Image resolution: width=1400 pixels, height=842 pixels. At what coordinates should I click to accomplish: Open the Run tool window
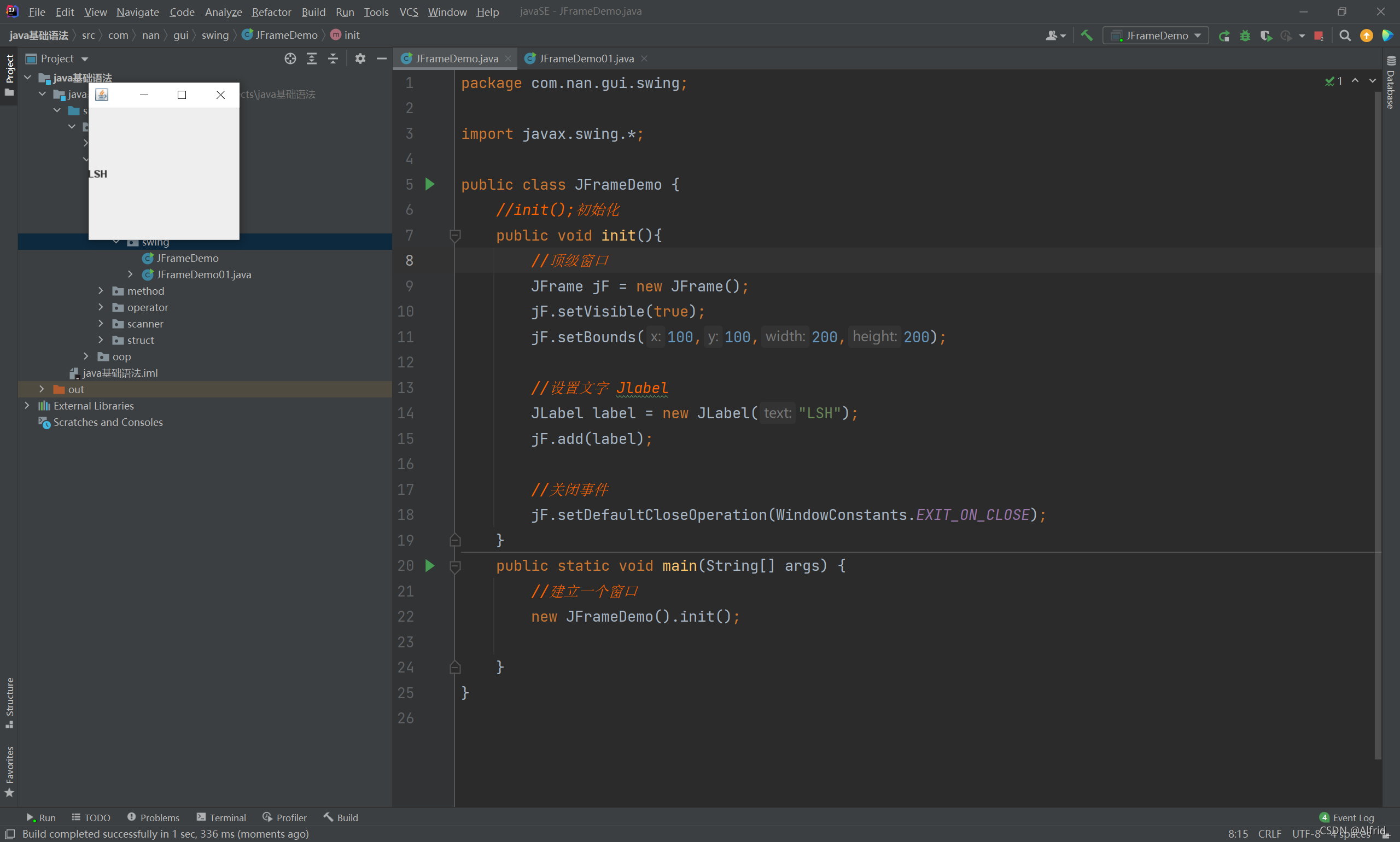pyautogui.click(x=41, y=817)
